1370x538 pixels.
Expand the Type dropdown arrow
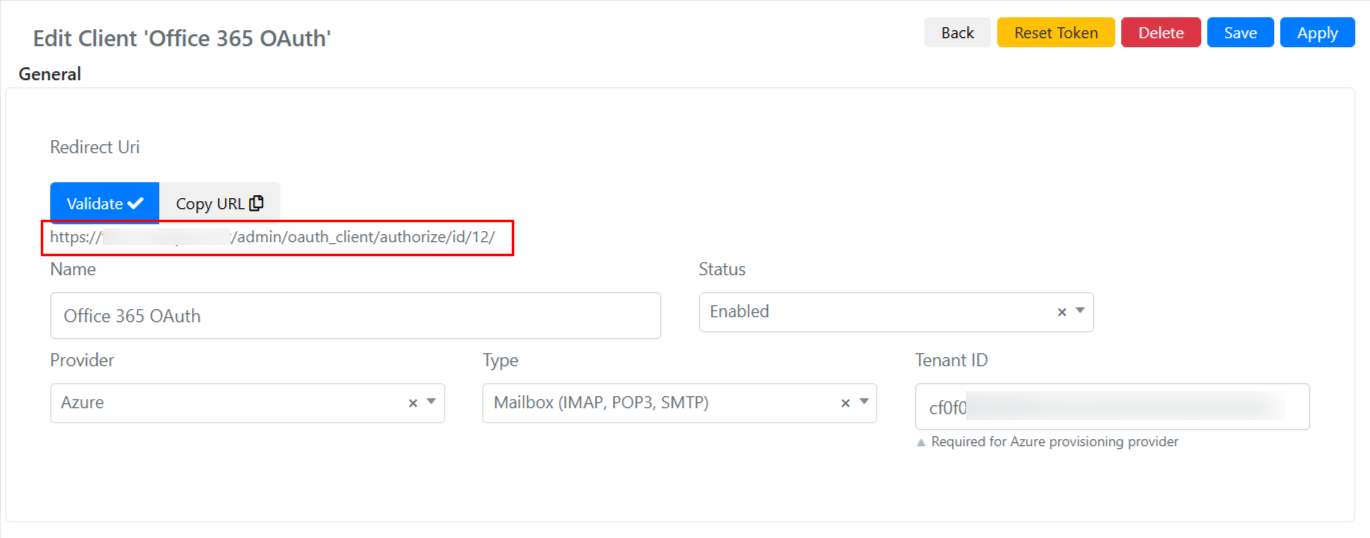(863, 402)
